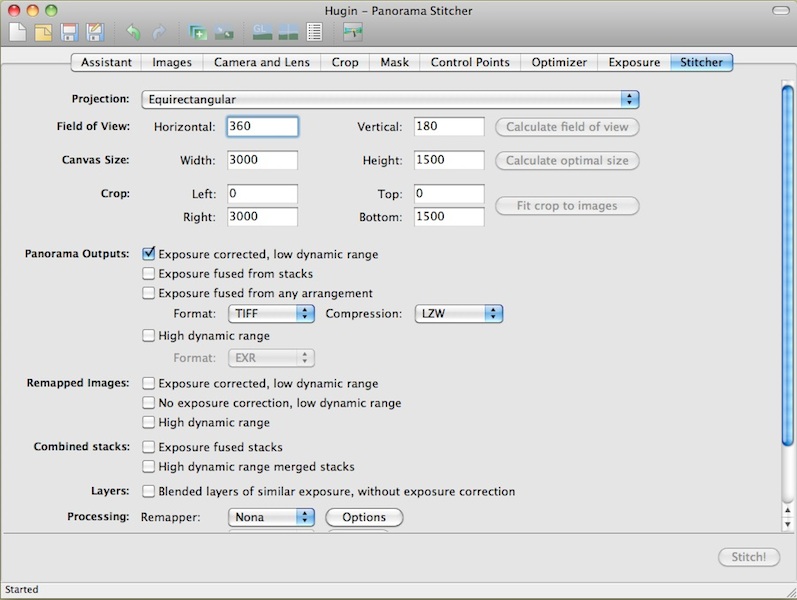Click the Save As toolbar icon
797x600 pixels.
click(x=94, y=32)
